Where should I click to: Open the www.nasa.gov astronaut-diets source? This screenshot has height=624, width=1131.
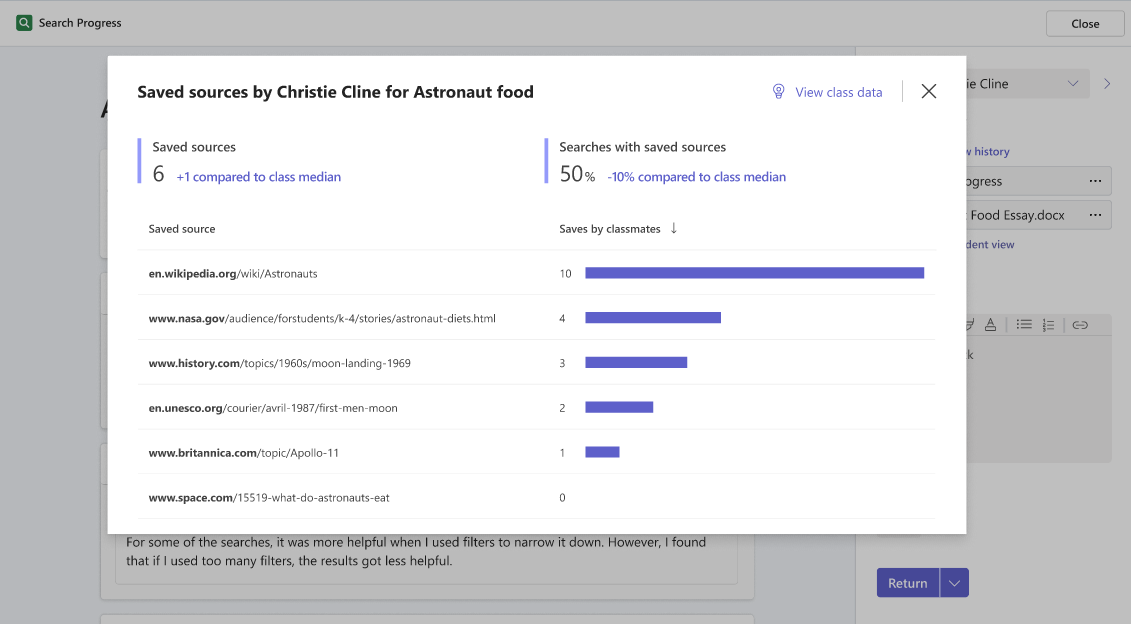point(322,318)
